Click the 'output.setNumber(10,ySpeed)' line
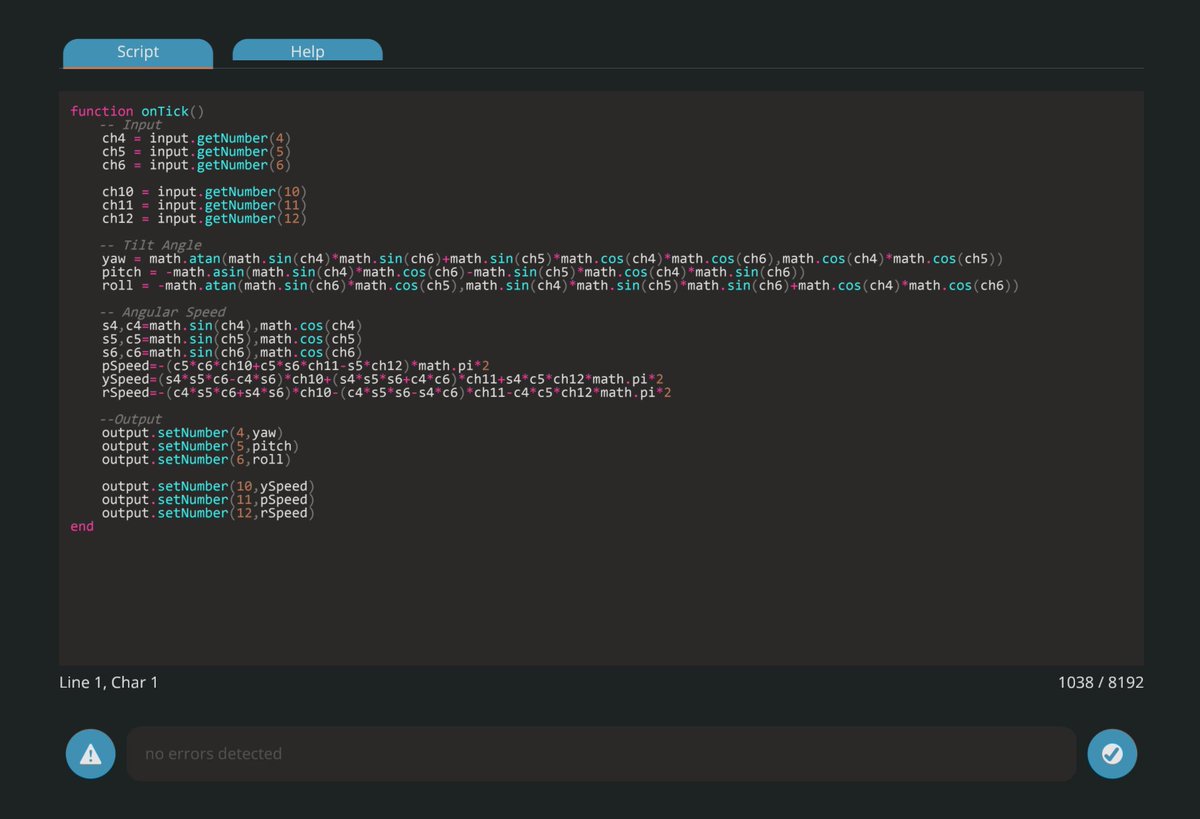The image size is (1200, 819). [x=209, y=486]
